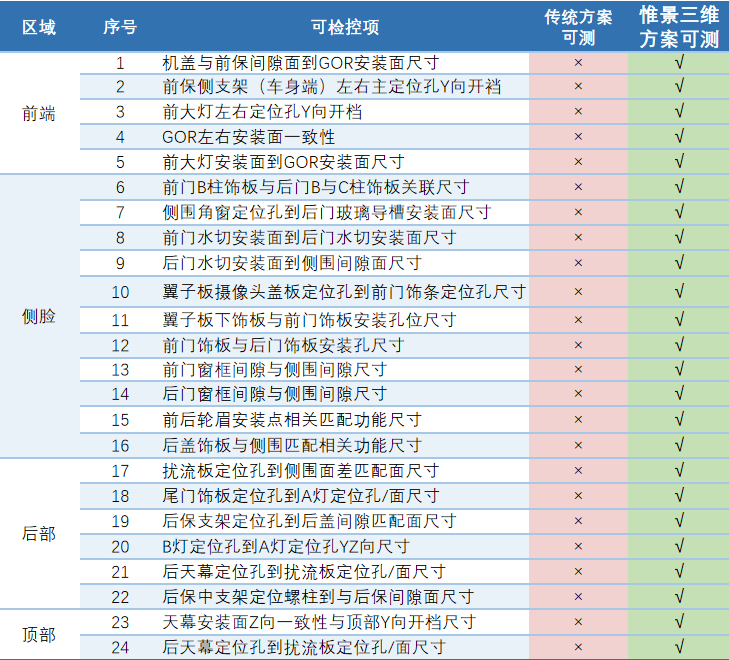Viewport: 729px width, 660px height.
Task: Click the '传统方案可测' header cell
Action: (578, 27)
